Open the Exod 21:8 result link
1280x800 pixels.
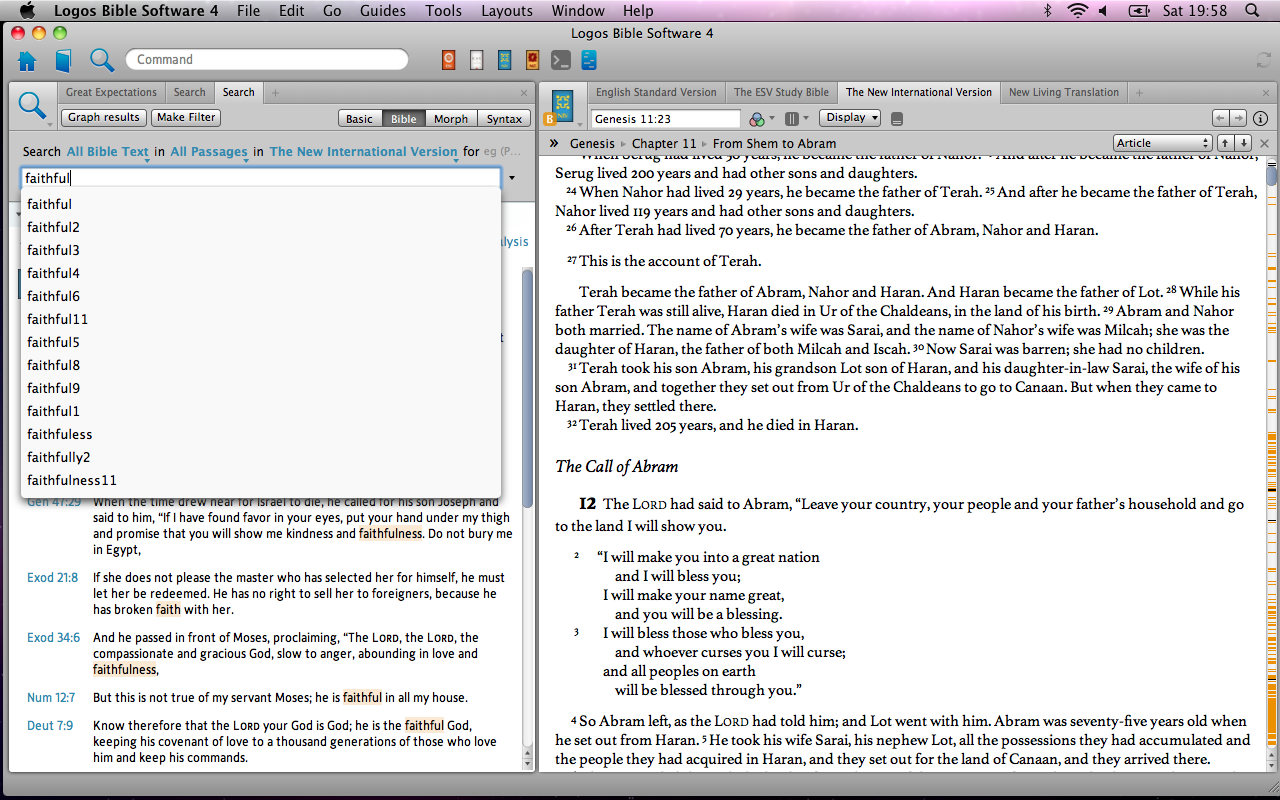[x=52, y=578]
